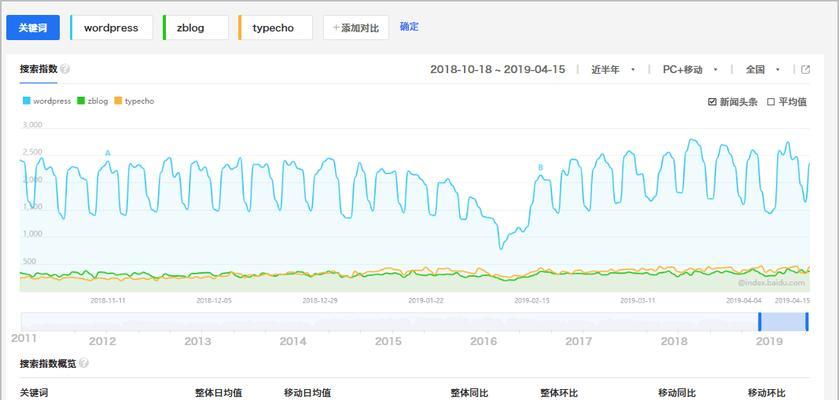Select the zblog keyword field
Screen dimensions: 839x400
tap(195, 27)
